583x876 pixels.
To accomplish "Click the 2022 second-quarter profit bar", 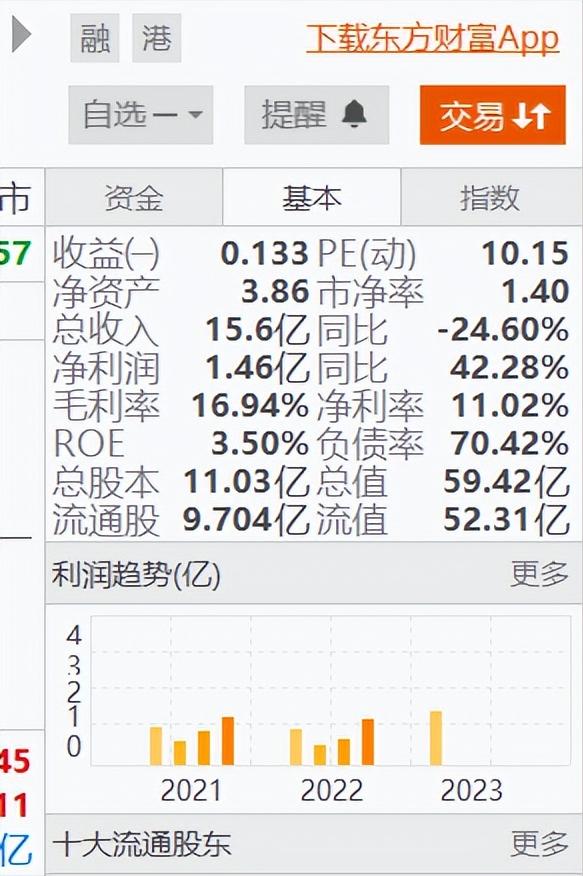I will [x=320, y=755].
